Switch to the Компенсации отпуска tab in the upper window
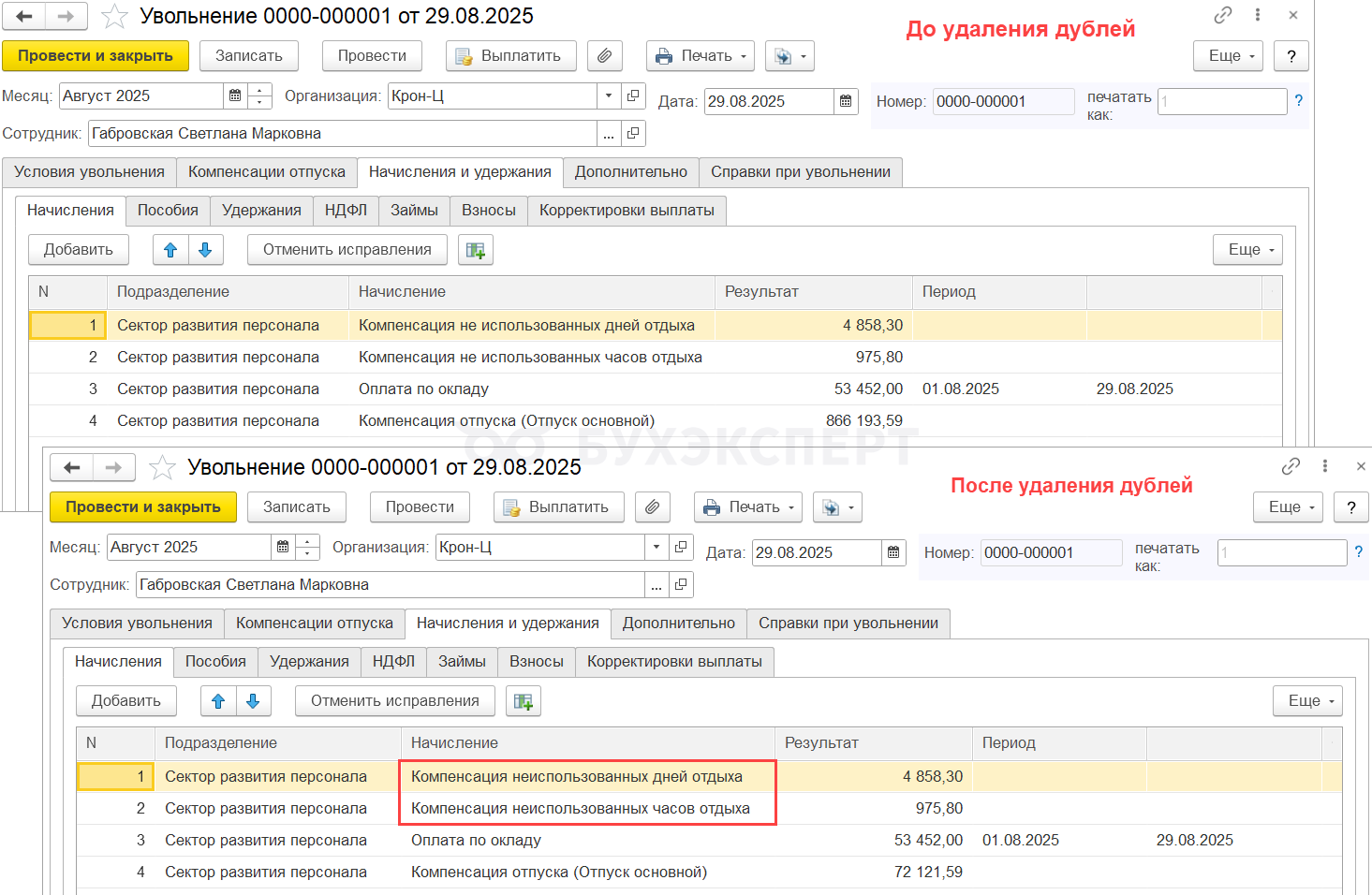Image resolution: width=1372 pixels, height=895 pixels. click(267, 172)
